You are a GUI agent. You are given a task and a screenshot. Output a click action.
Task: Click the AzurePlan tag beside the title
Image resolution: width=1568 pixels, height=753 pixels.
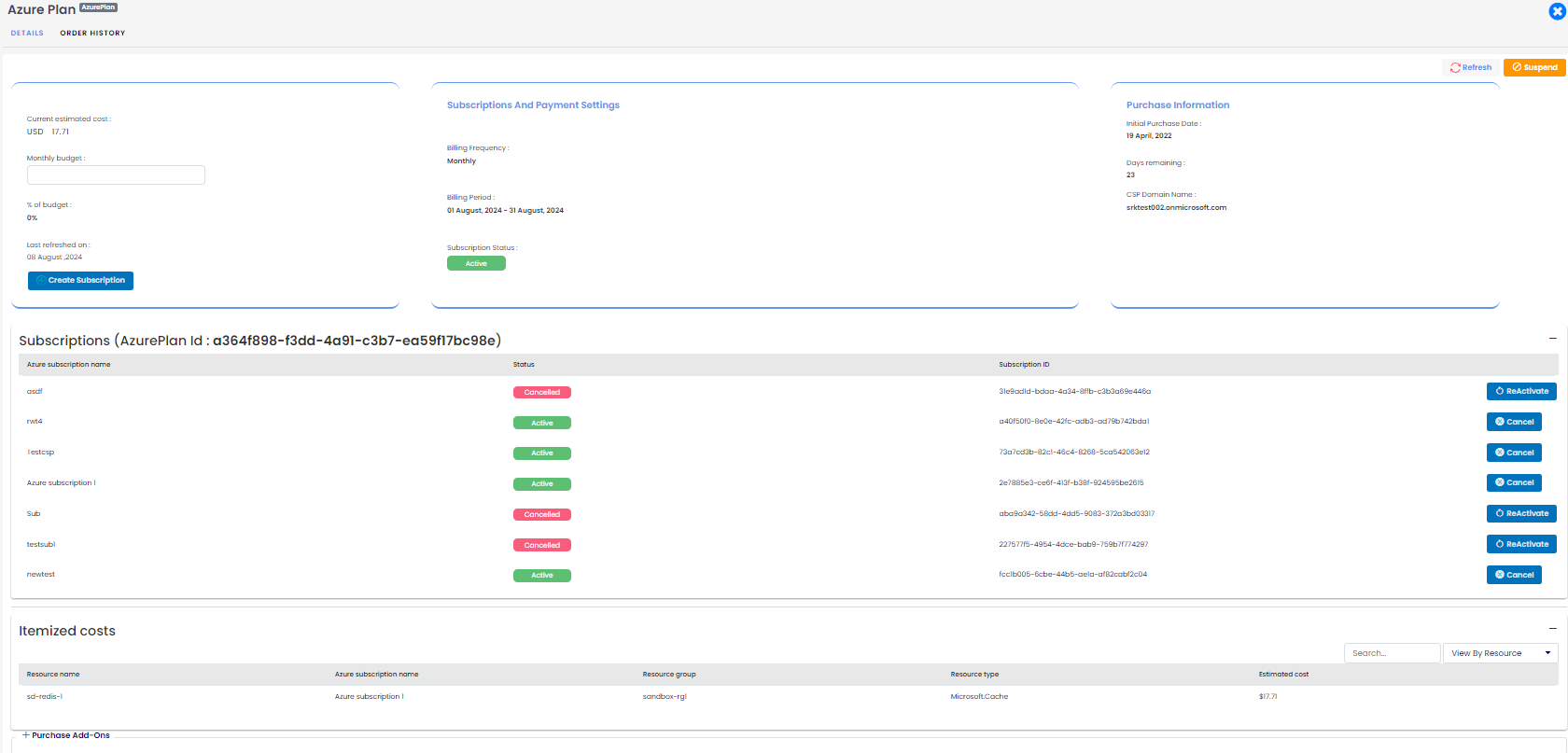[x=98, y=7]
